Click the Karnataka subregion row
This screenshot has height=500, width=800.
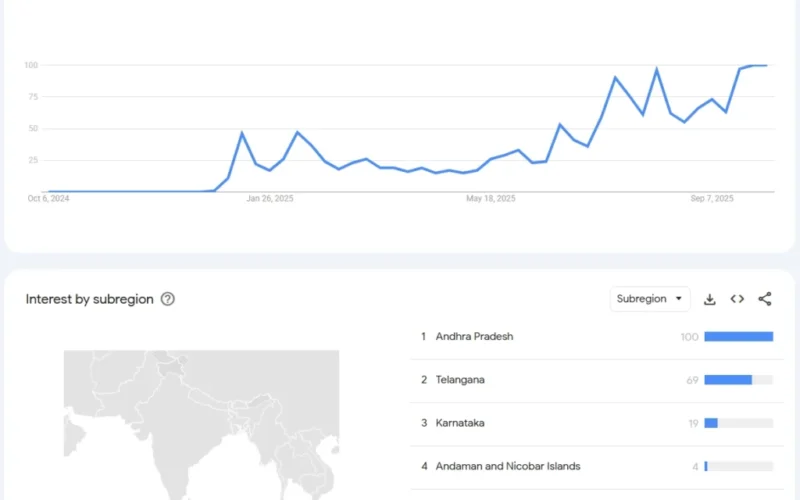[x=460, y=423]
